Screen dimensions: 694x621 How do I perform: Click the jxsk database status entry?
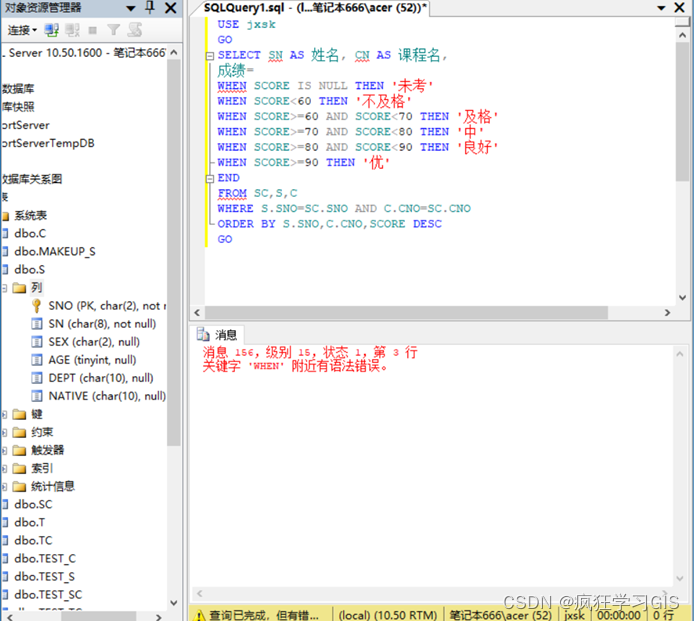pyautogui.click(x=574, y=615)
